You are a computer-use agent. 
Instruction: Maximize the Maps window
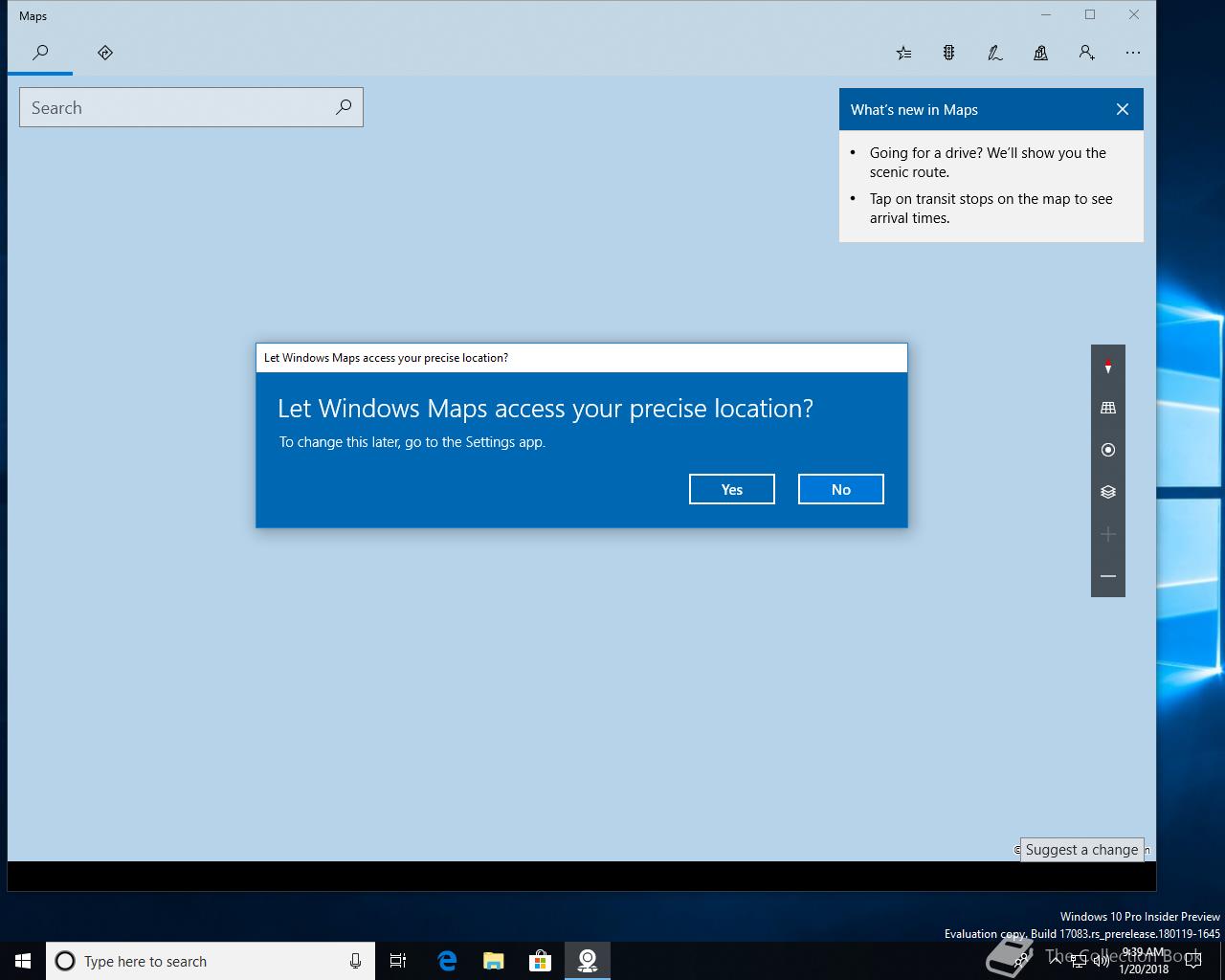point(1090,14)
